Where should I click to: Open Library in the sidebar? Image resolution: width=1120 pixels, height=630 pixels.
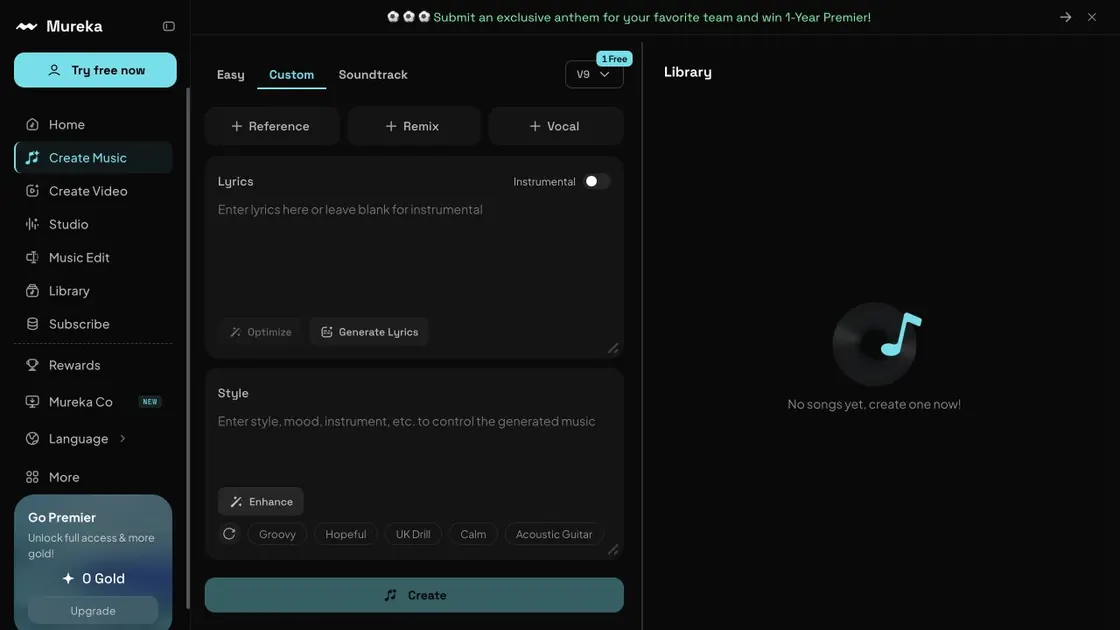(x=93, y=291)
